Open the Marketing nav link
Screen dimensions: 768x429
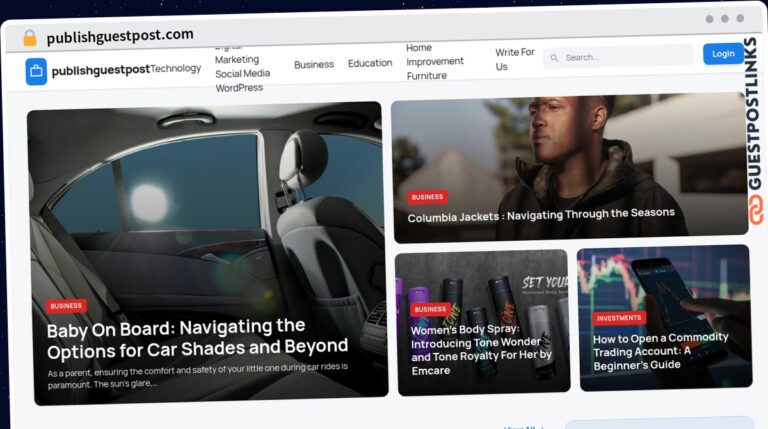[237, 59]
